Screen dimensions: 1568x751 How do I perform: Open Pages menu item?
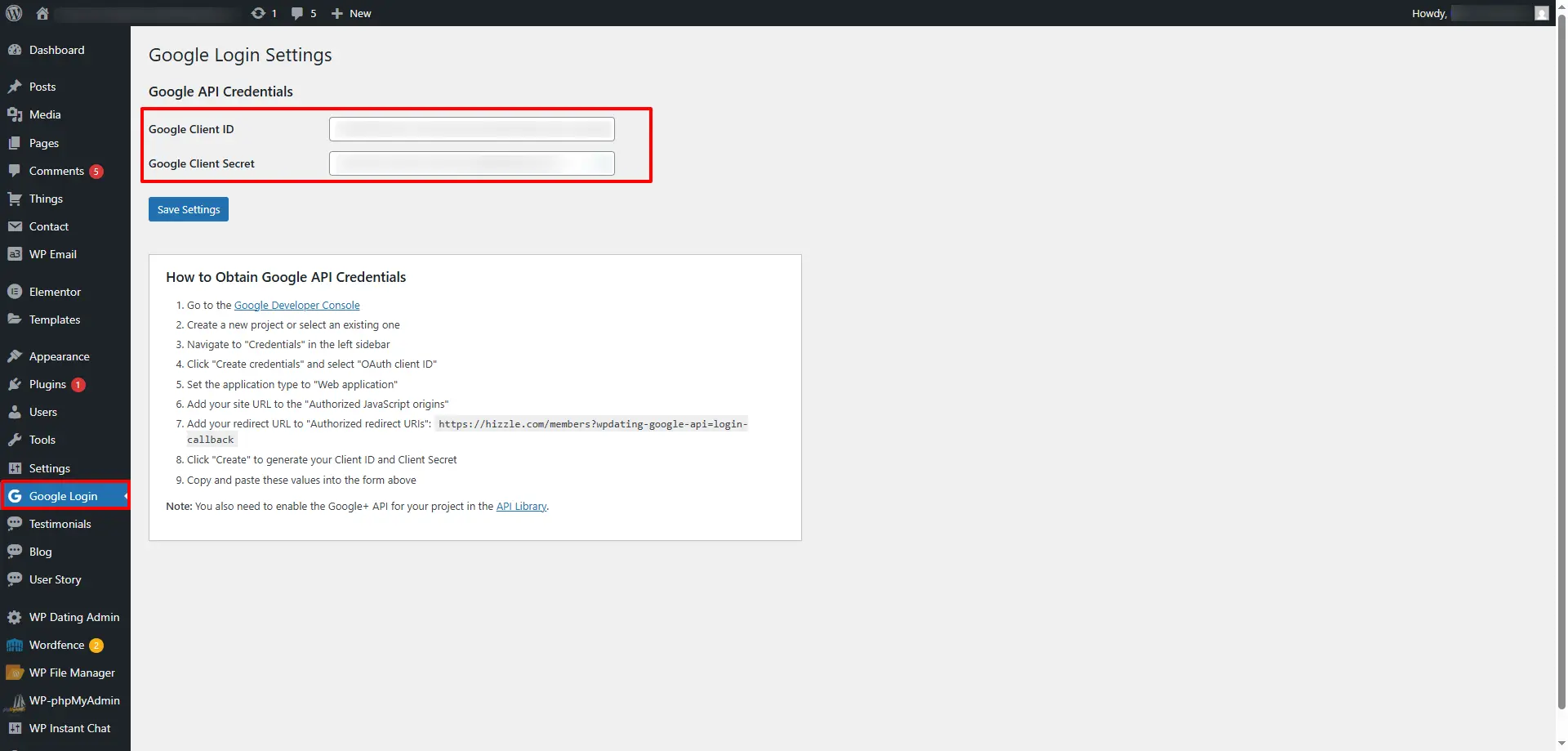[65, 143]
